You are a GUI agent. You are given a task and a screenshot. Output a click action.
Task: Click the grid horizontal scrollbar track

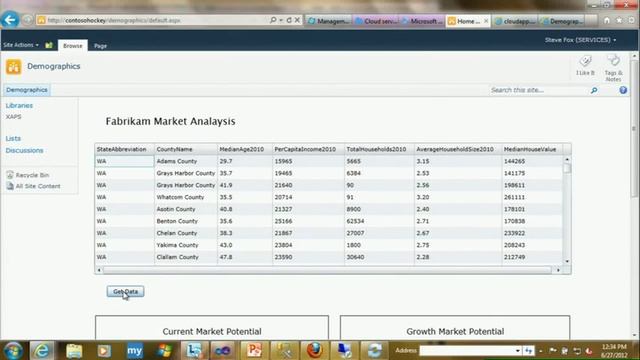coord(328,270)
